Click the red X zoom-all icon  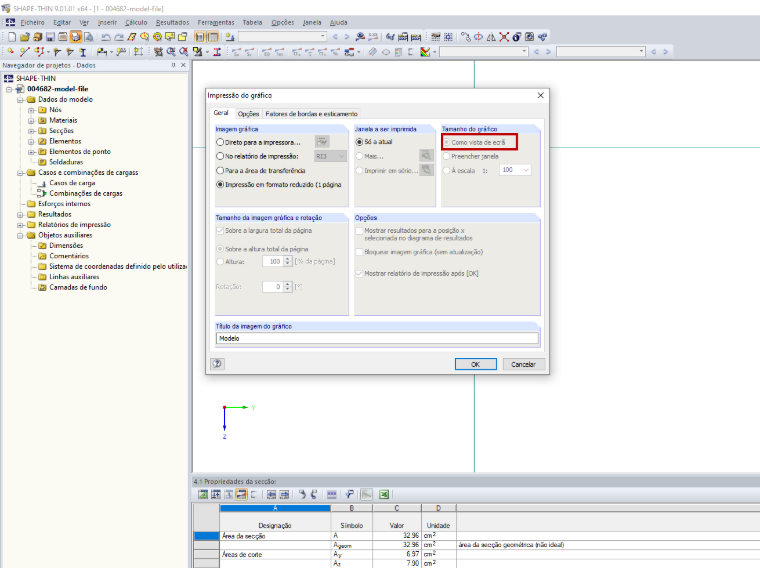coord(504,37)
